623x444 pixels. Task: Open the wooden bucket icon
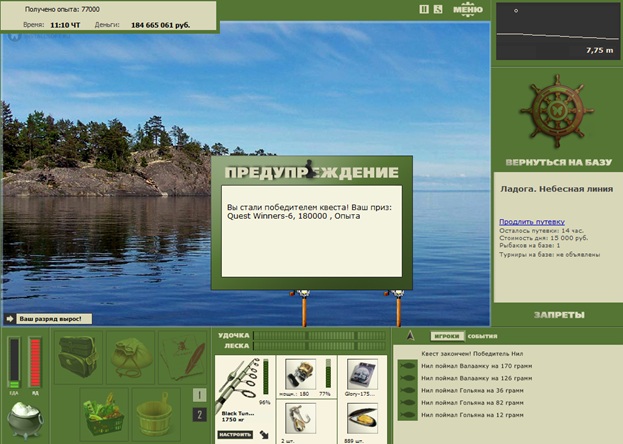156,415
